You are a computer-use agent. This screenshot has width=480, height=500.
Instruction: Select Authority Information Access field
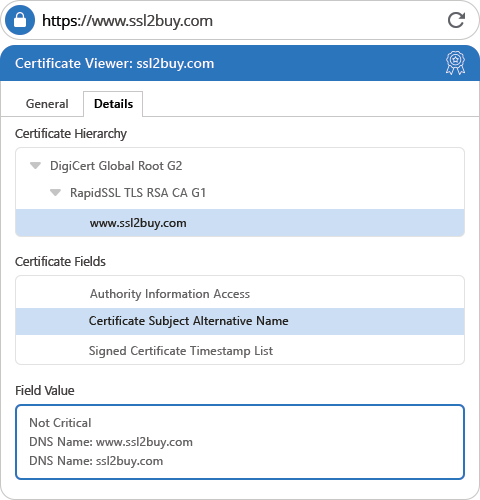pos(240,294)
